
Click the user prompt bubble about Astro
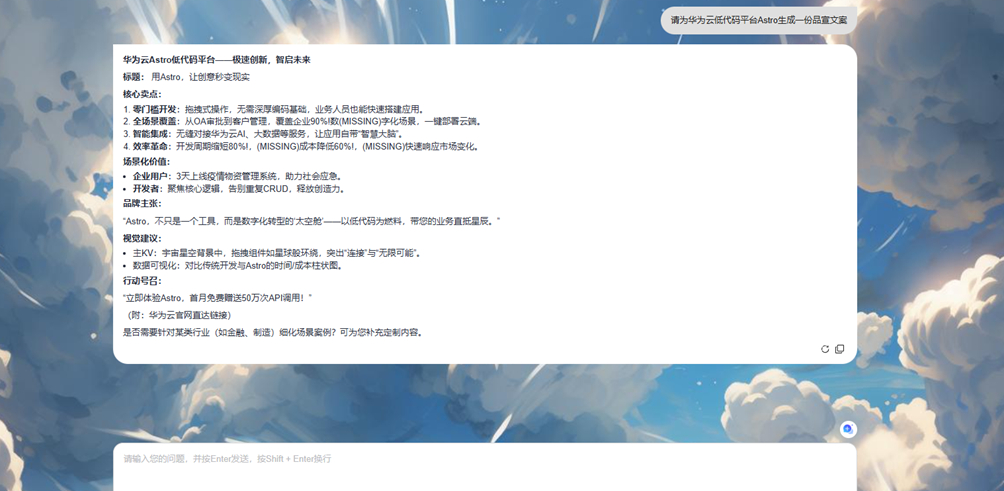coord(758,20)
